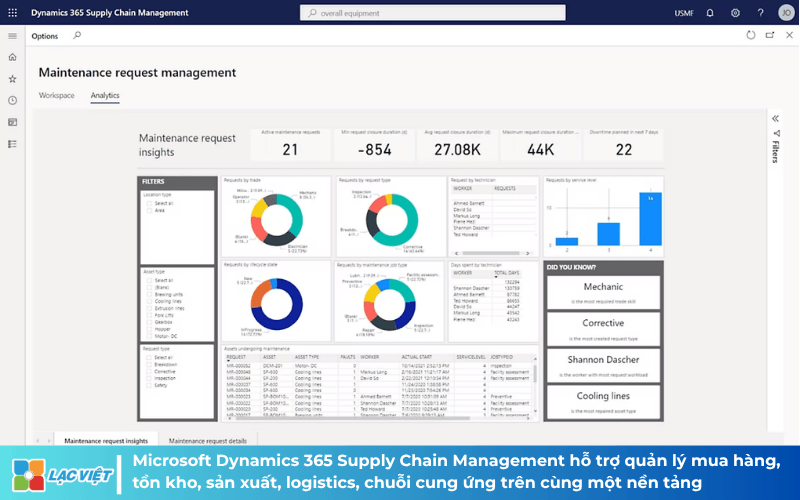Click the service level 4 bar
Viewport: 800px width, 500px height.
[651, 219]
